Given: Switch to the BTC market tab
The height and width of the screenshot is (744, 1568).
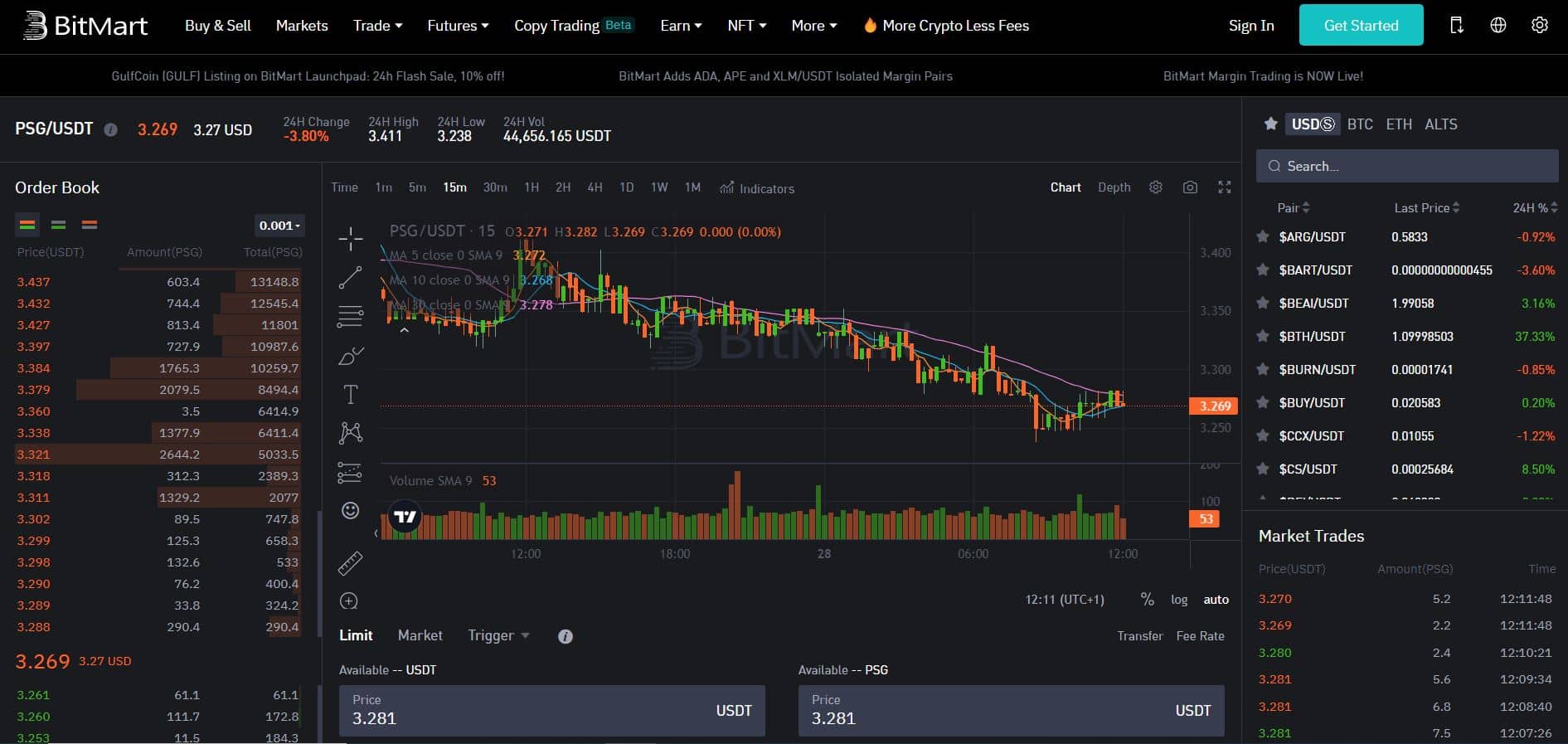Looking at the screenshot, I should 1360,124.
